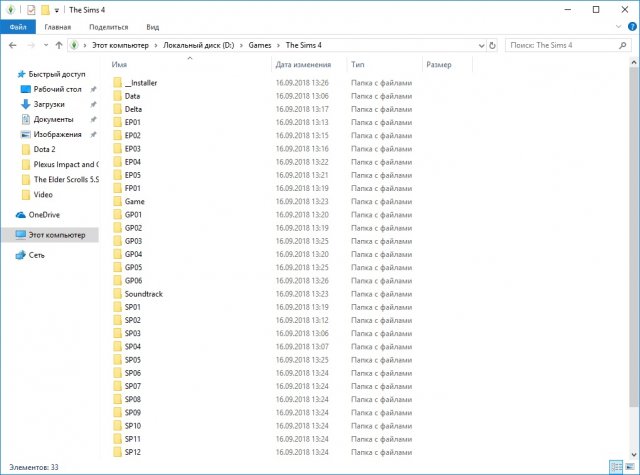Click the Back navigation arrow
Image resolution: width=640 pixels, height=475 pixels.
pyautogui.click(x=13, y=45)
